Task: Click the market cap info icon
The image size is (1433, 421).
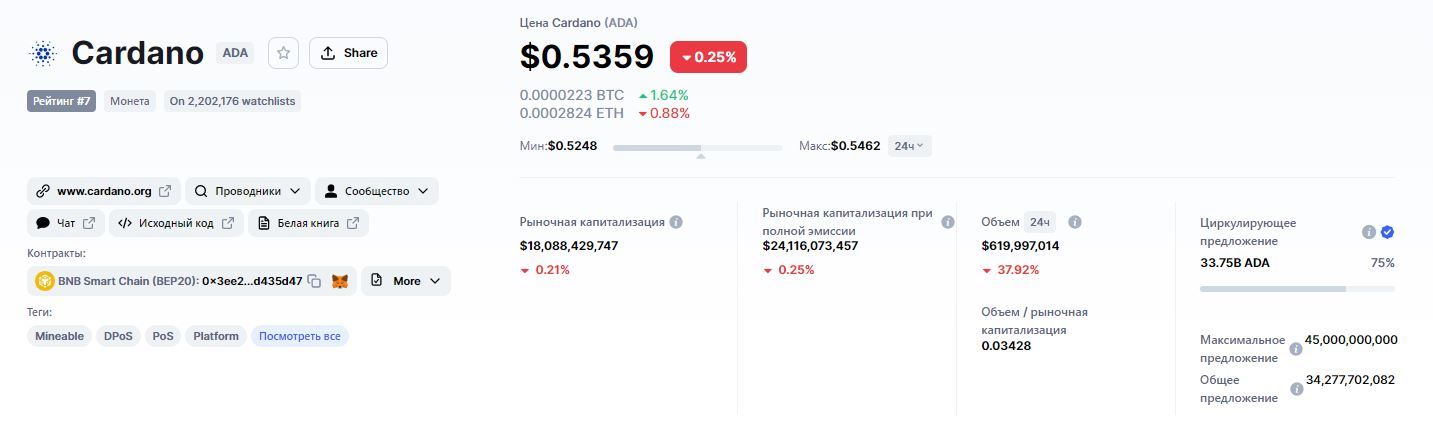Action: coord(676,222)
